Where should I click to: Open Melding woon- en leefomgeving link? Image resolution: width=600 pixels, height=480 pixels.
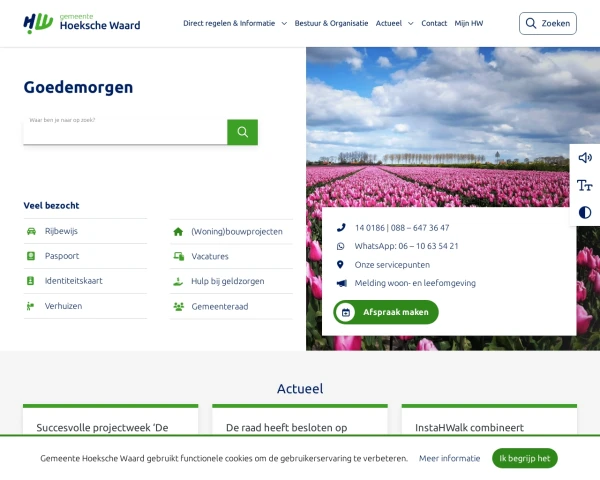point(415,283)
